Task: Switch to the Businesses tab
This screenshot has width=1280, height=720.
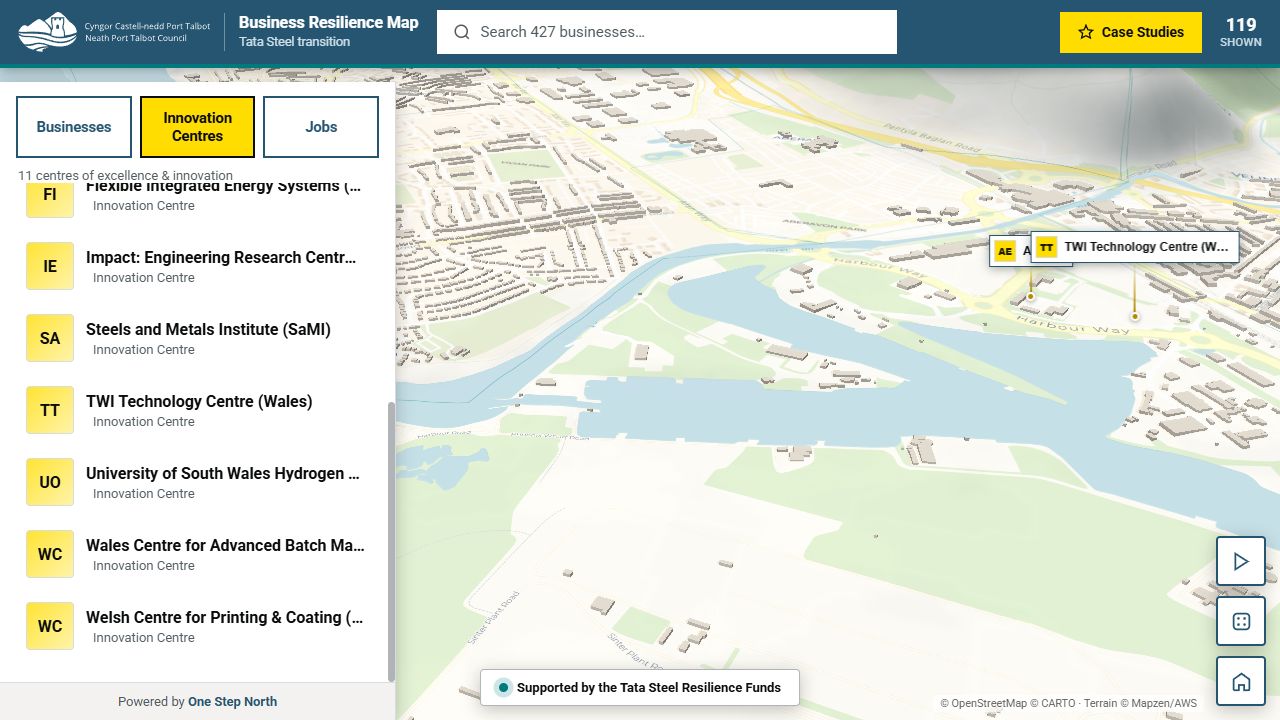Action: pyautogui.click(x=74, y=127)
